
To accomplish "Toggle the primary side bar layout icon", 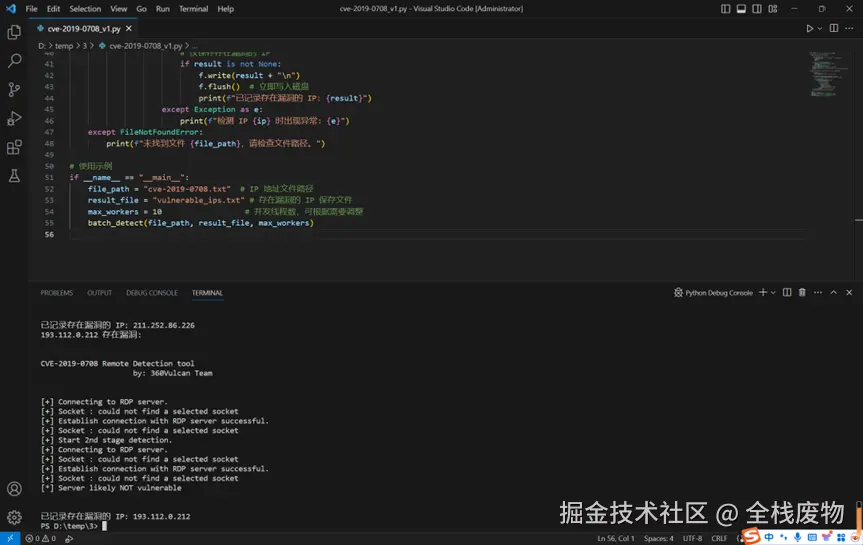I will coord(725,9).
